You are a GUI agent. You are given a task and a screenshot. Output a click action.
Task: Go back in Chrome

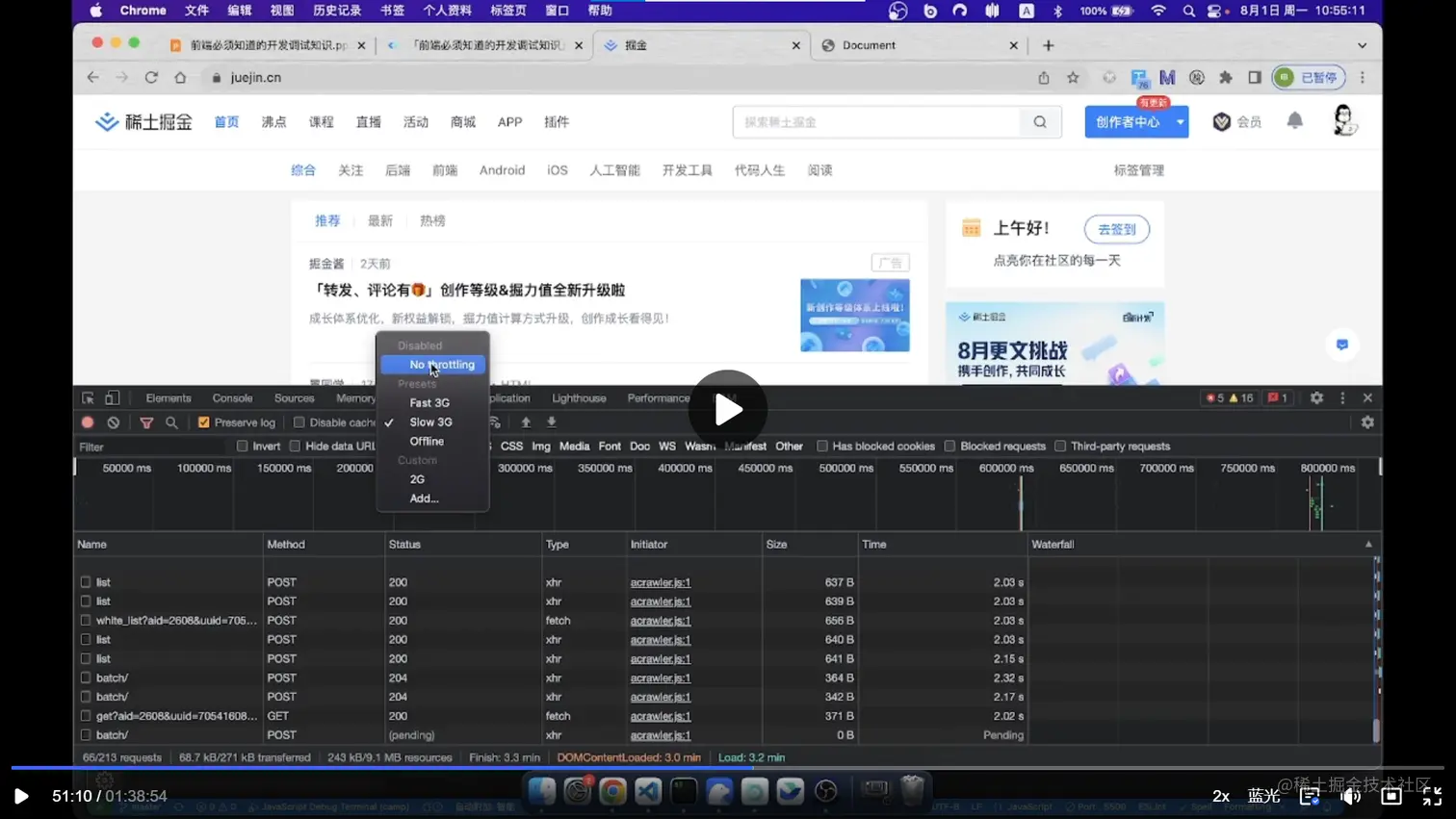pyautogui.click(x=92, y=78)
